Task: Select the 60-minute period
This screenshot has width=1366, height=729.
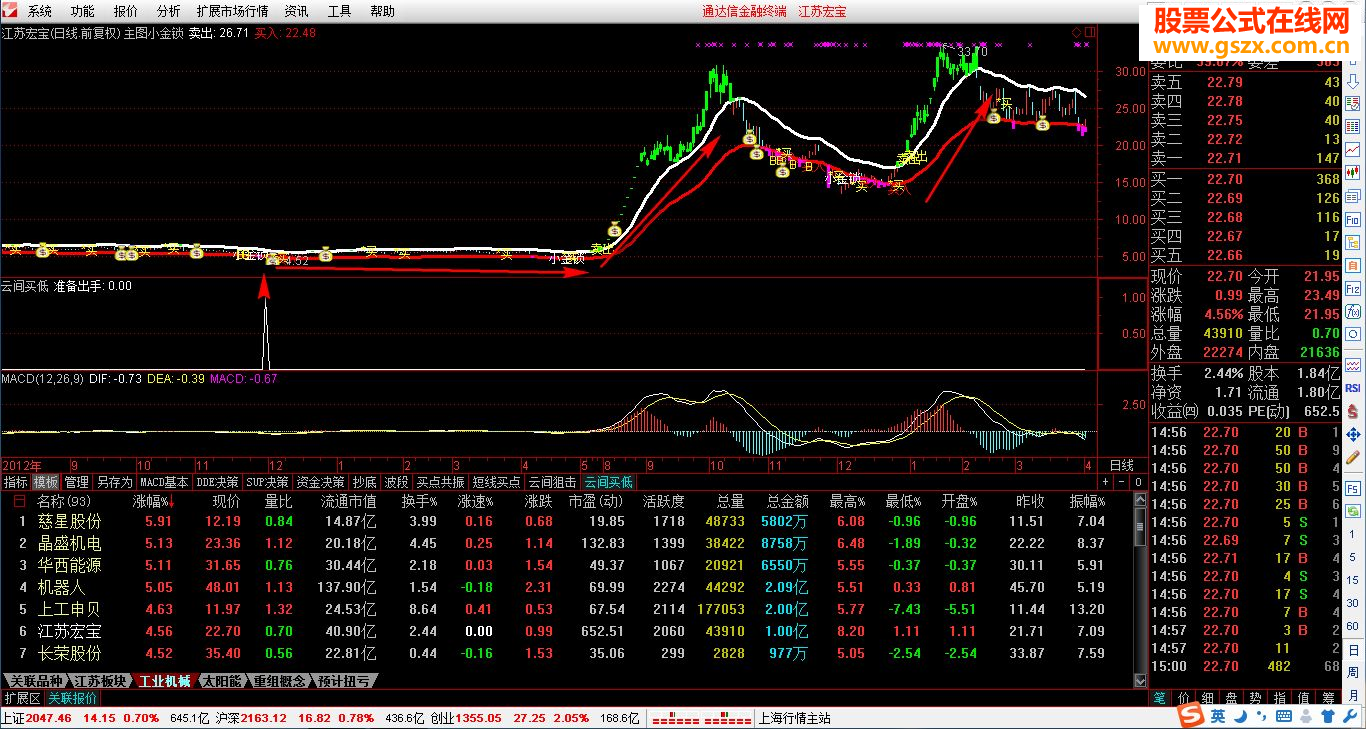Action: 1353,626
